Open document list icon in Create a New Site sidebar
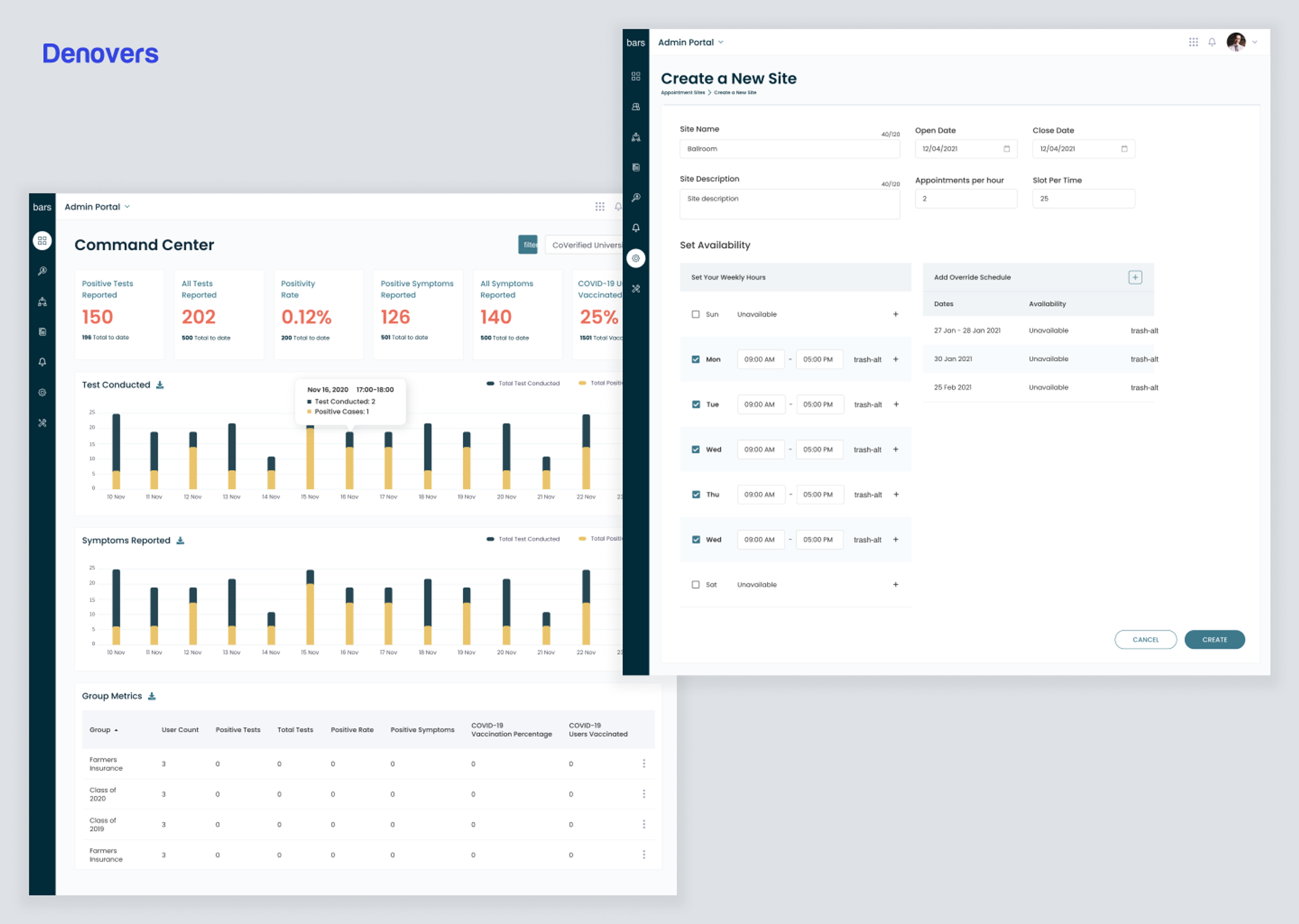Viewport: 1299px width, 924px height. click(635, 167)
